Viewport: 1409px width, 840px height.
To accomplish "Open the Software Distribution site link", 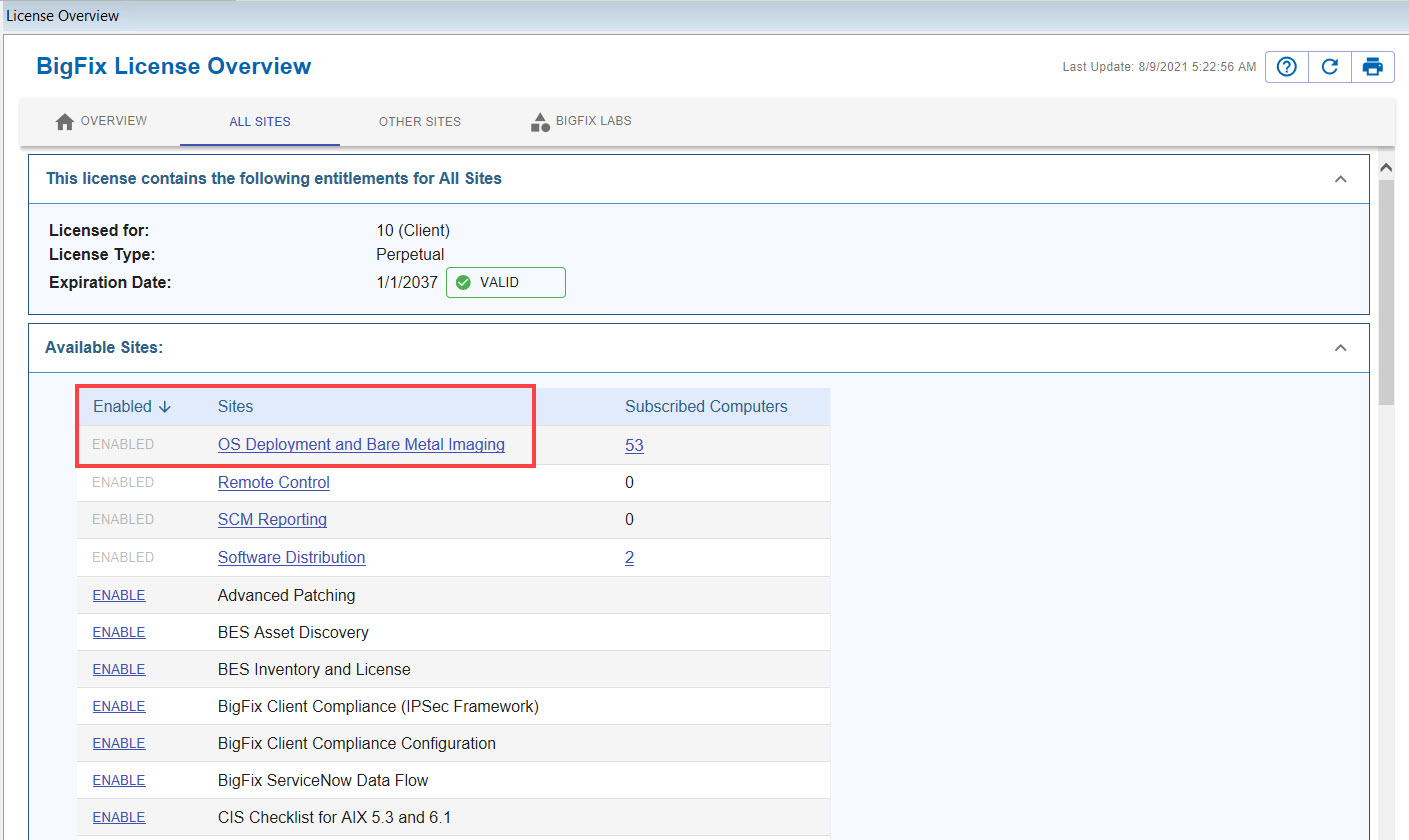I will [292, 558].
